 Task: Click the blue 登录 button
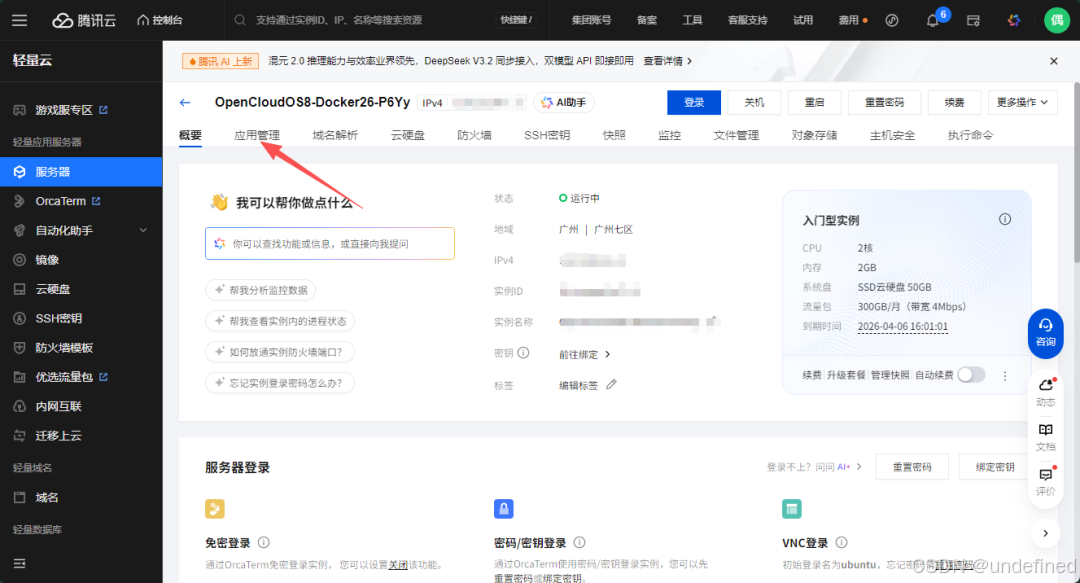pyautogui.click(x=694, y=103)
